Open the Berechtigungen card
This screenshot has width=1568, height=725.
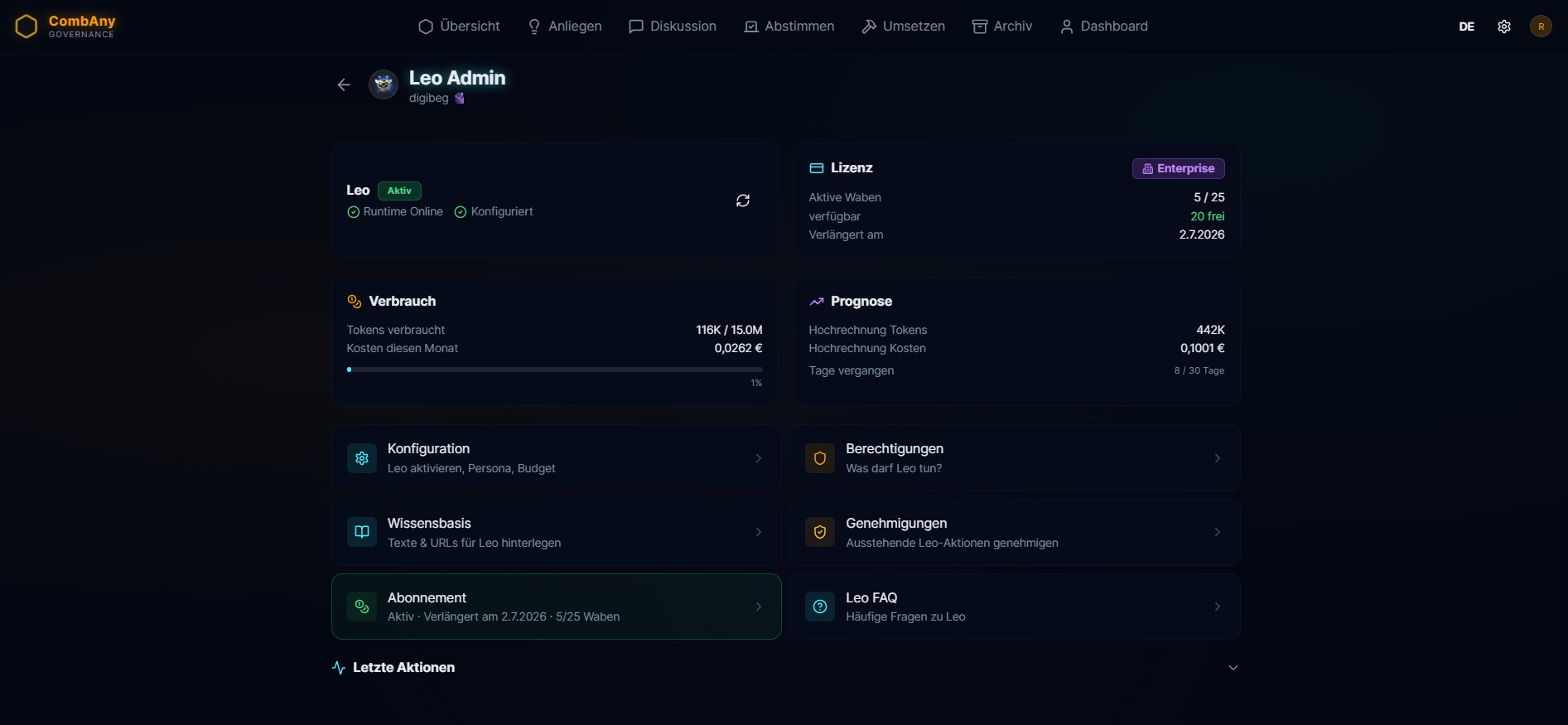pyautogui.click(x=1015, y=458)
